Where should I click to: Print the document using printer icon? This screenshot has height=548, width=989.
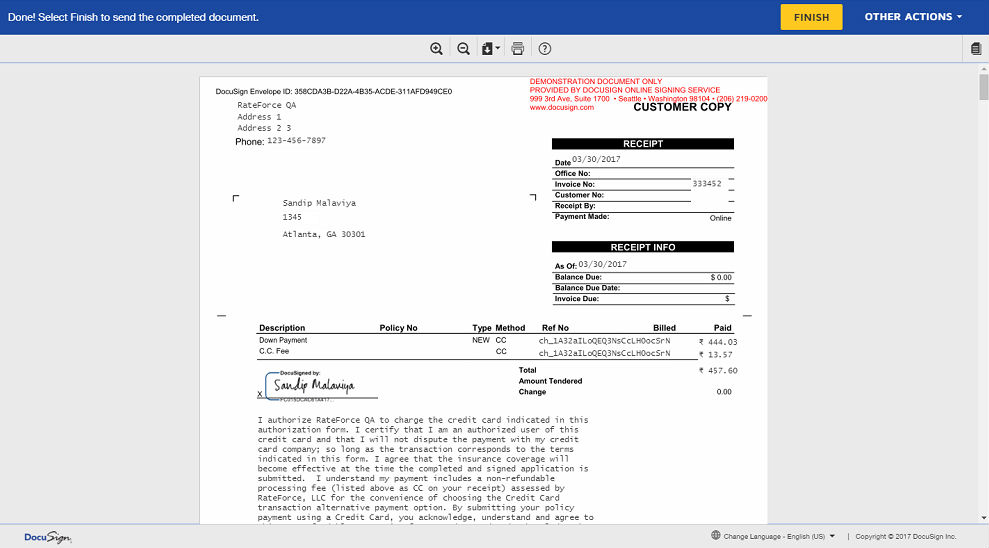click(517, 49)
